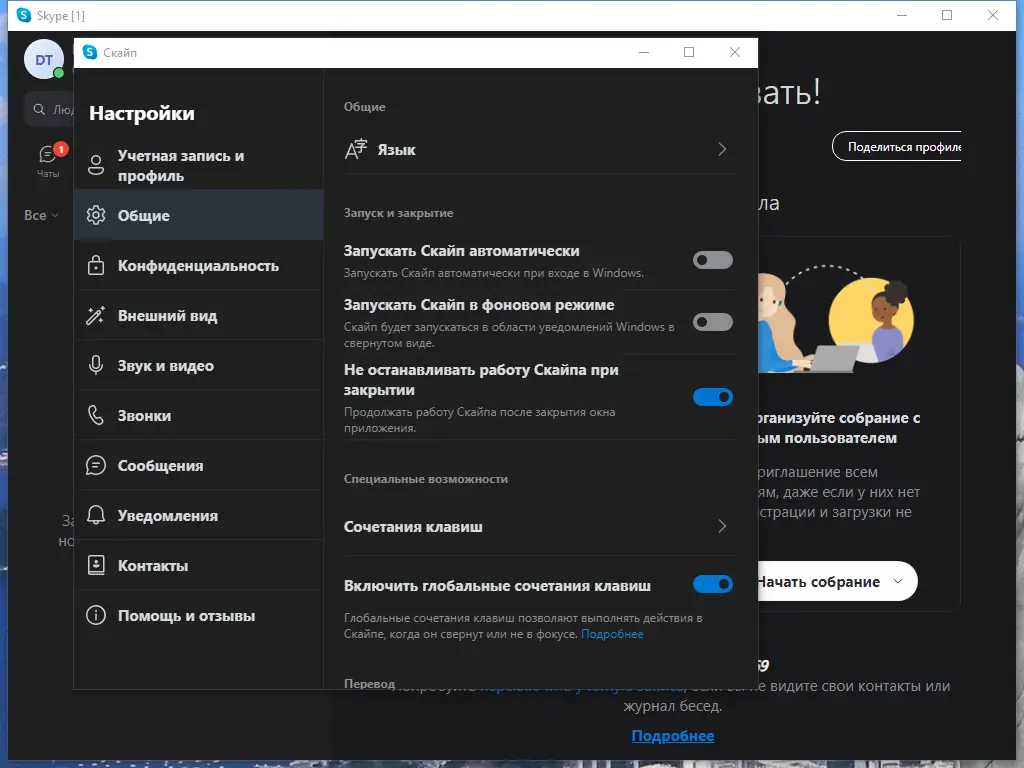Click the person icon for account and profile
Image resolution: width=1024 pixels, height=768 pixels.
click(x=96, y=165)
